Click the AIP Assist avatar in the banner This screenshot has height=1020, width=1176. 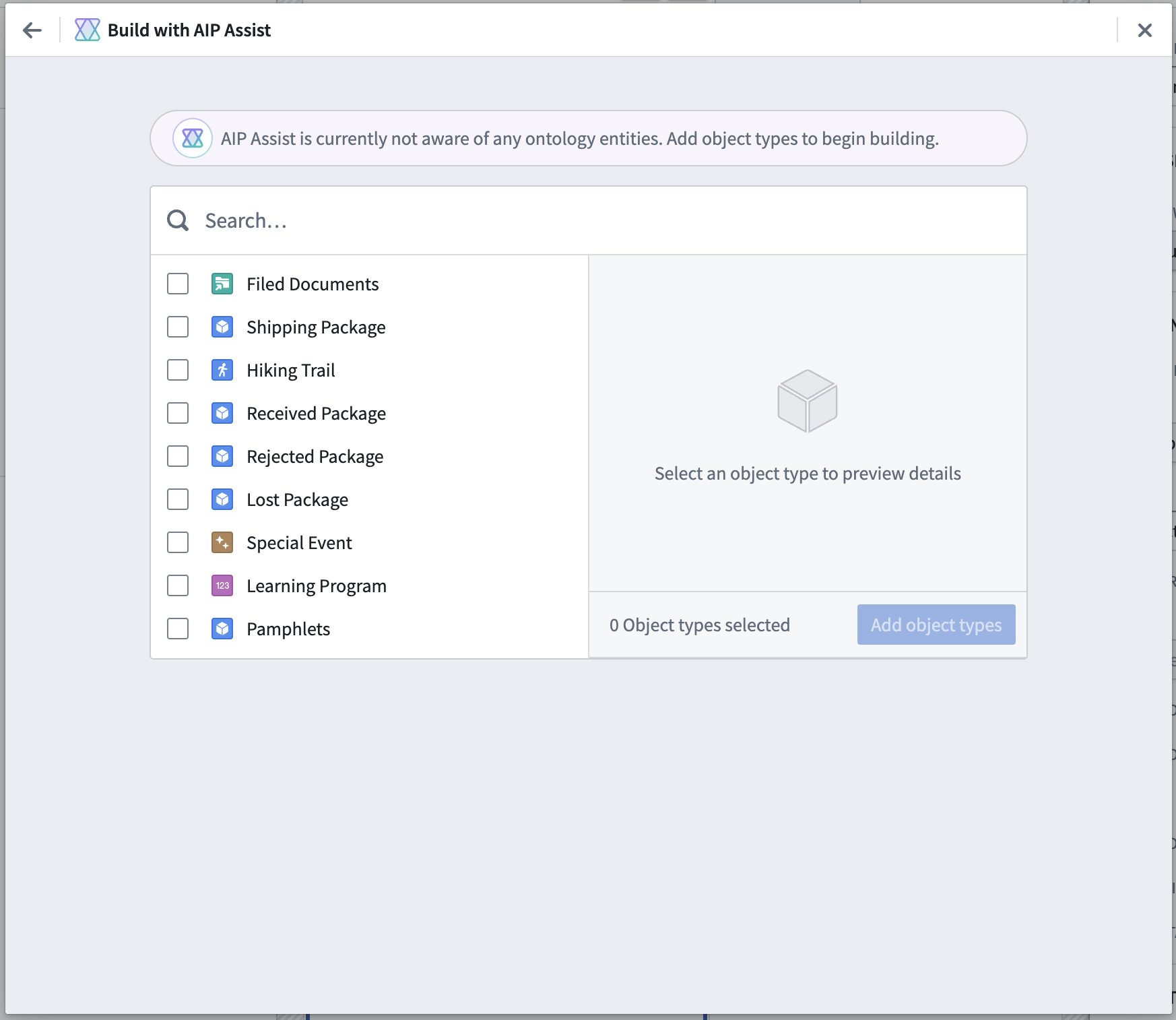193,138
